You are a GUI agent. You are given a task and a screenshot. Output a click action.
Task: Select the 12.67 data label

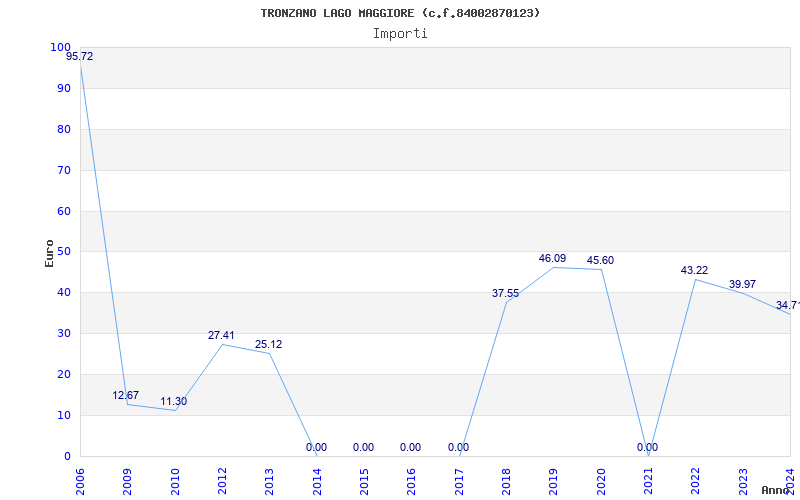[x=126, y=395]
